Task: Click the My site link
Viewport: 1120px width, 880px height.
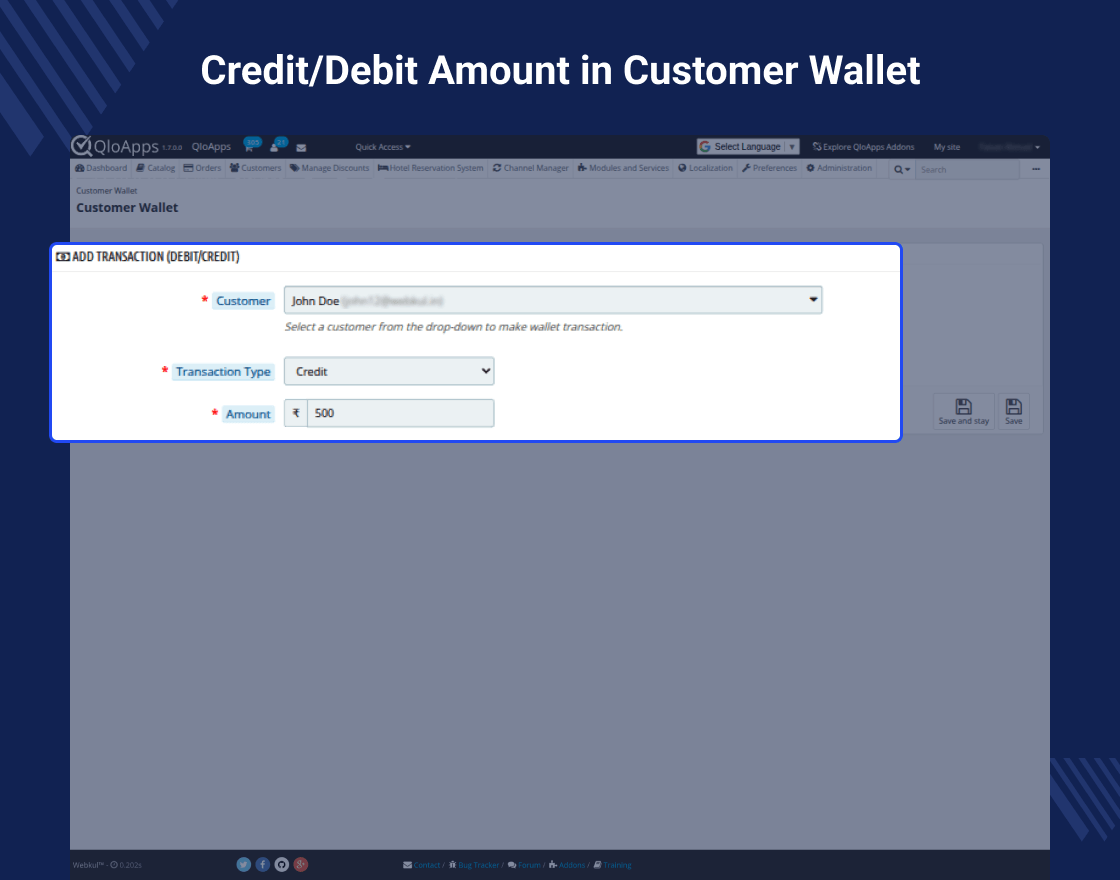Action: pos(947,147)
